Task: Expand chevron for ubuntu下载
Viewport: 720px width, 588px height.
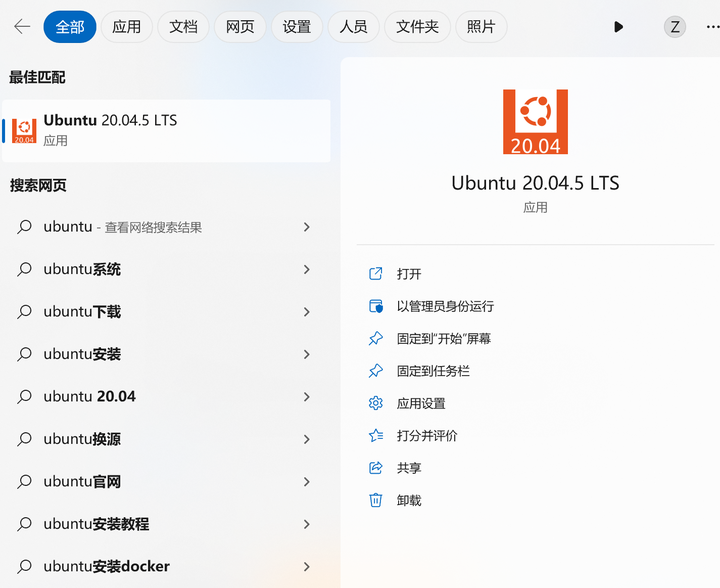Action: pyautogui.click(x=307, y=312)
